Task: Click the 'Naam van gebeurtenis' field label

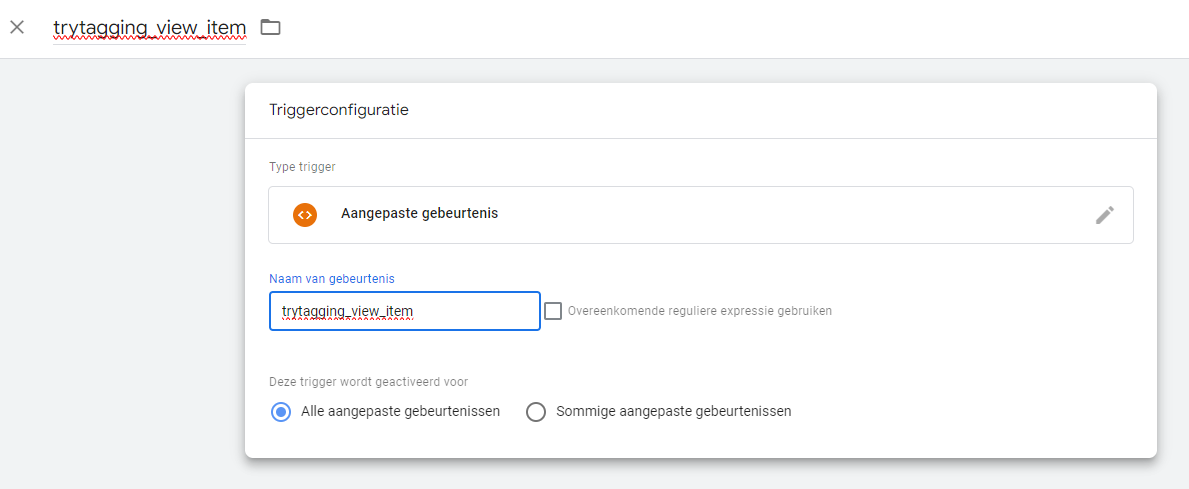Action: click(325, 278)
